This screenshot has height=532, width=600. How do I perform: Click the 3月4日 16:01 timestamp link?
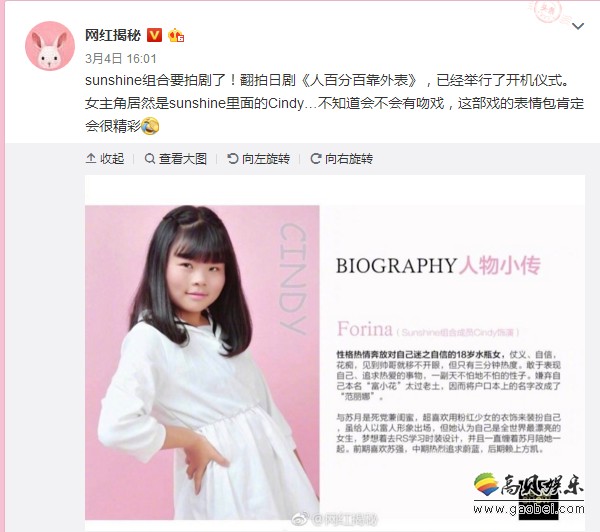(x=121, y=59)
